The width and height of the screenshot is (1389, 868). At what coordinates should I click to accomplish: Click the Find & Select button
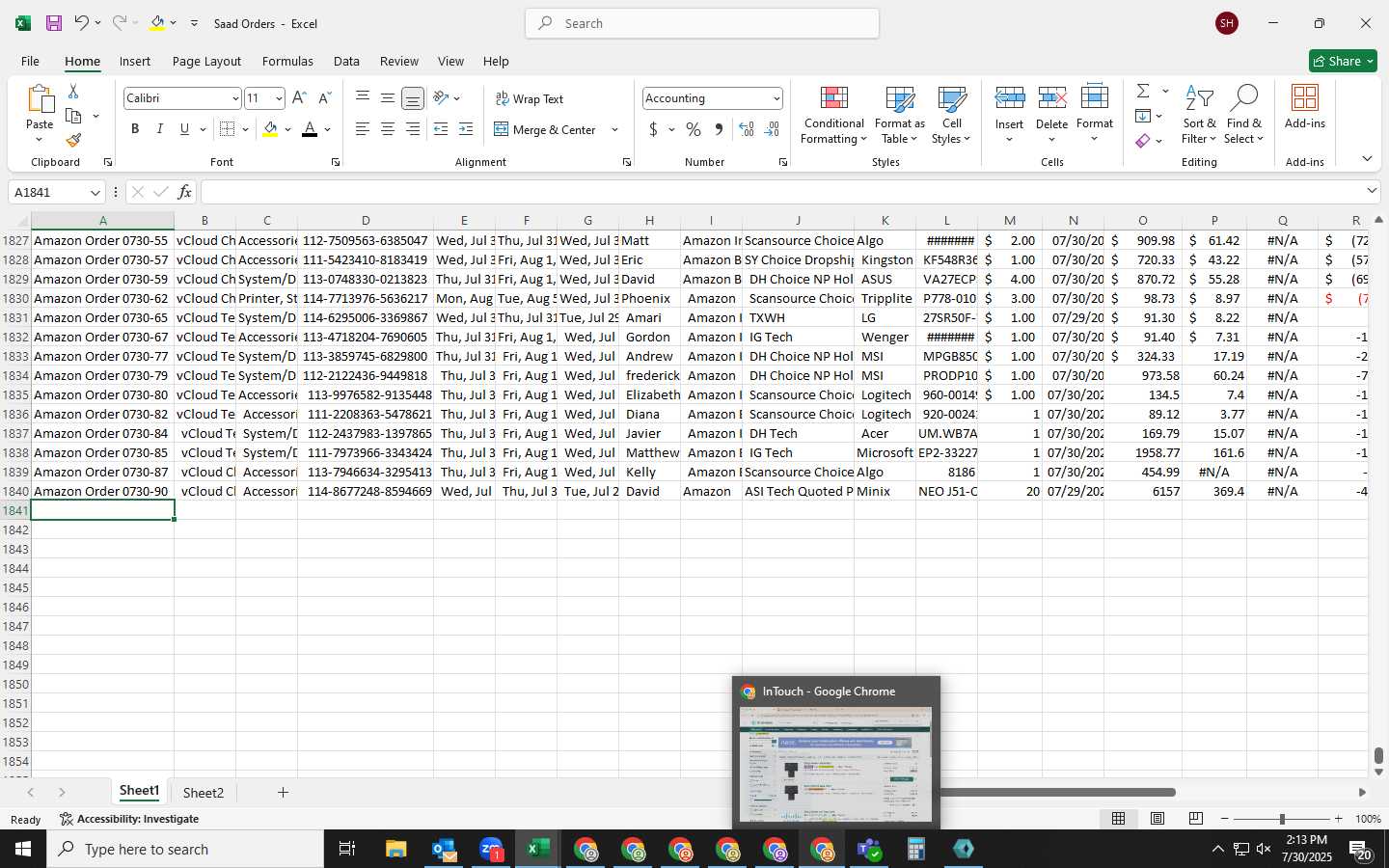(x=1243, y=115)
